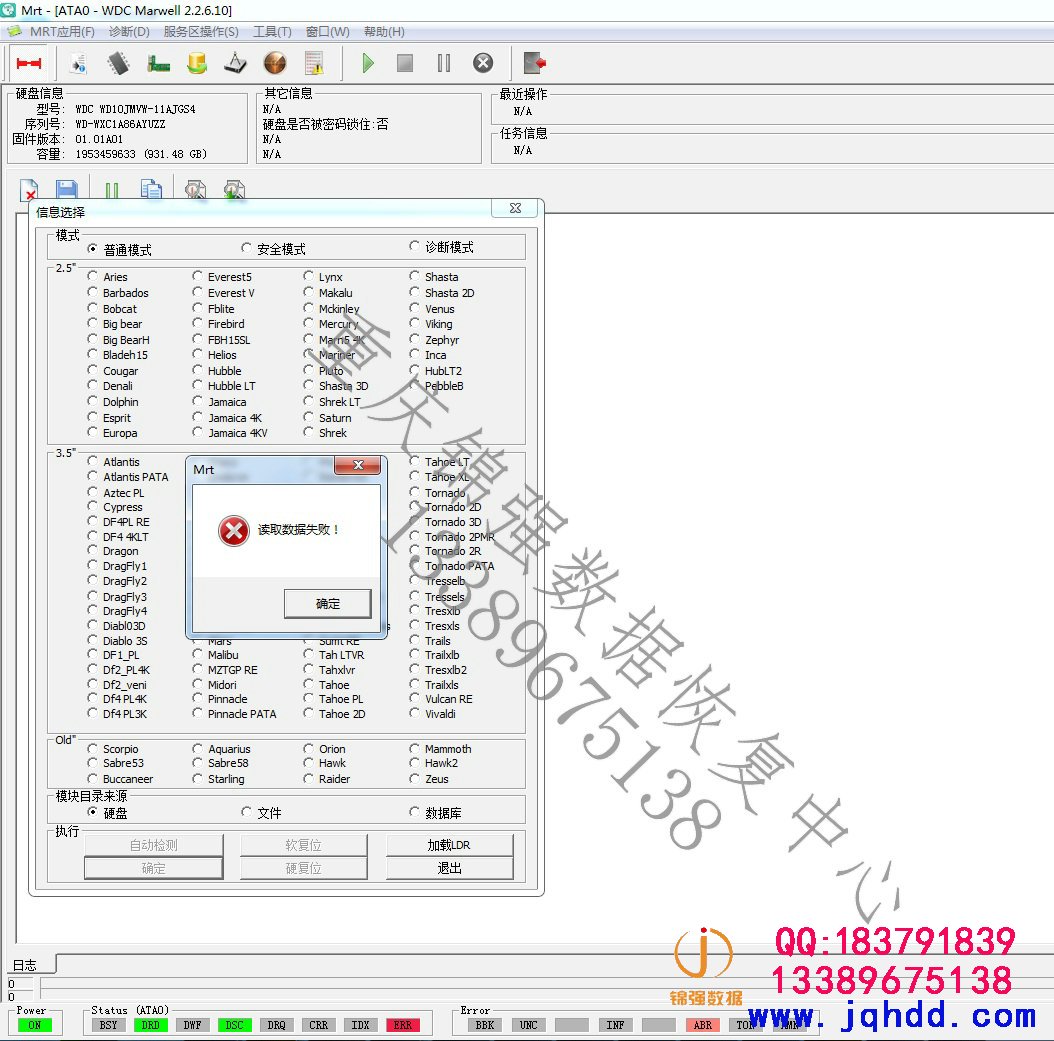Open the 工具(T) menu
The height and width of the screenshot is (1041, 1054).
coord(272,32)
